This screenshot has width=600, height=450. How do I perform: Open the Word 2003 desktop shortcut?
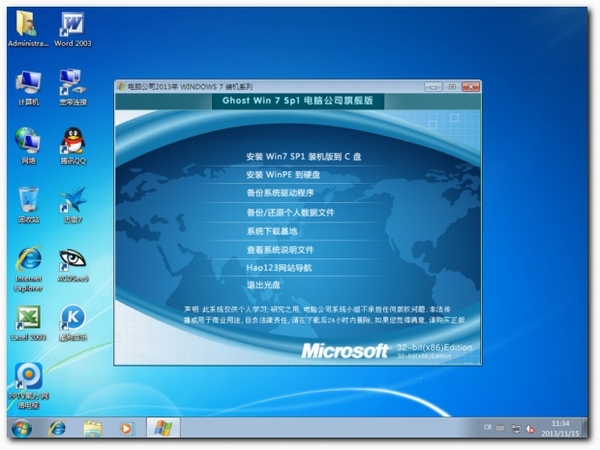72,25
